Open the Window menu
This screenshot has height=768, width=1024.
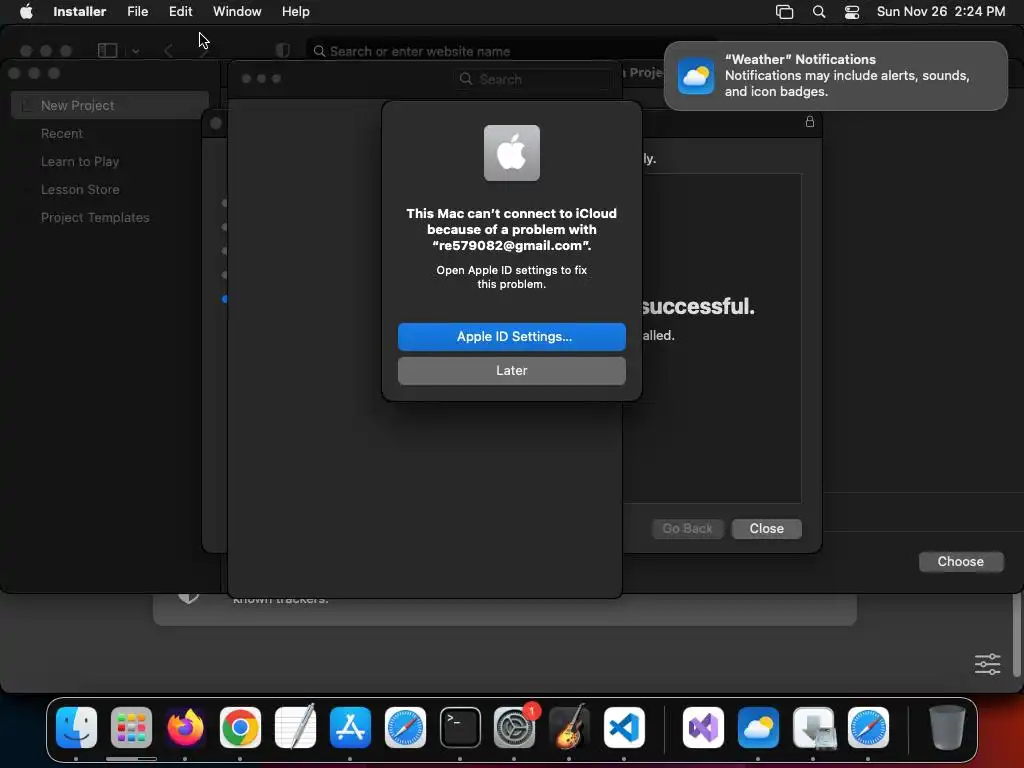237,11
